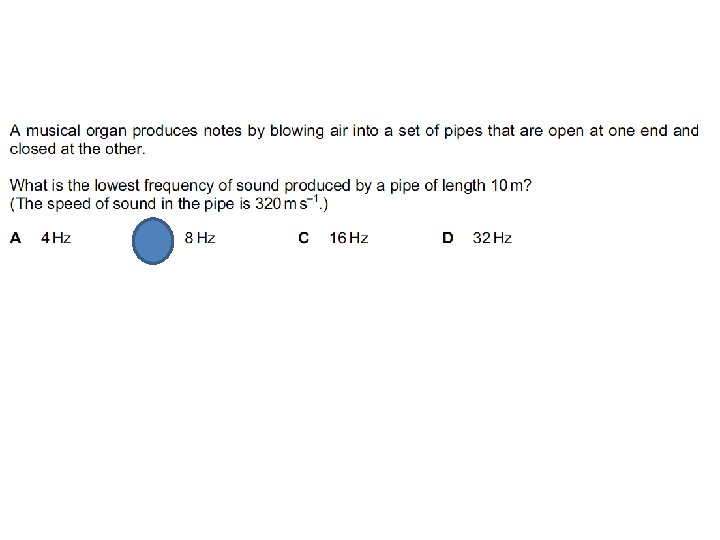Select answer letter C
The width and height of the screenshot is (720, 540).
tap(303, 238)
